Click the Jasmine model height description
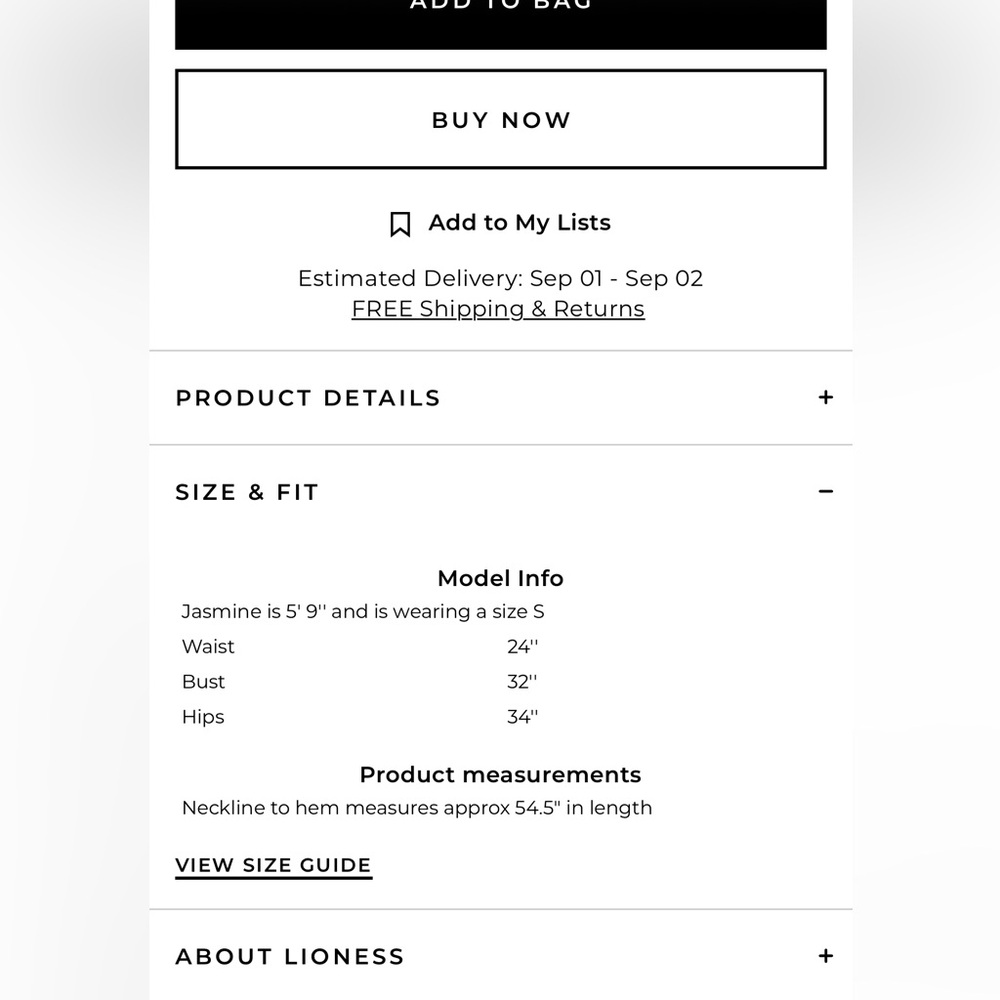 click(x=363, y=612)
